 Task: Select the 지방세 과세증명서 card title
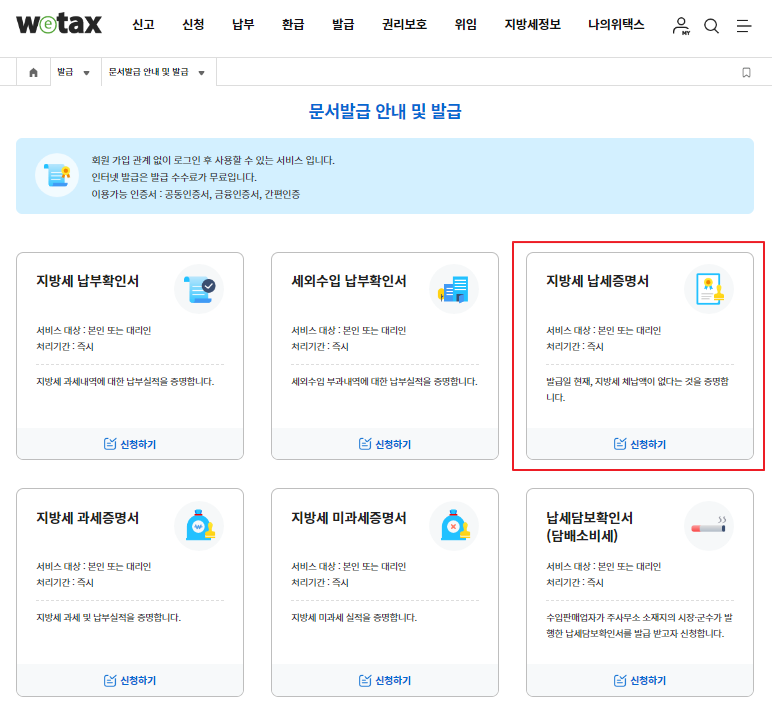(88, 518)
